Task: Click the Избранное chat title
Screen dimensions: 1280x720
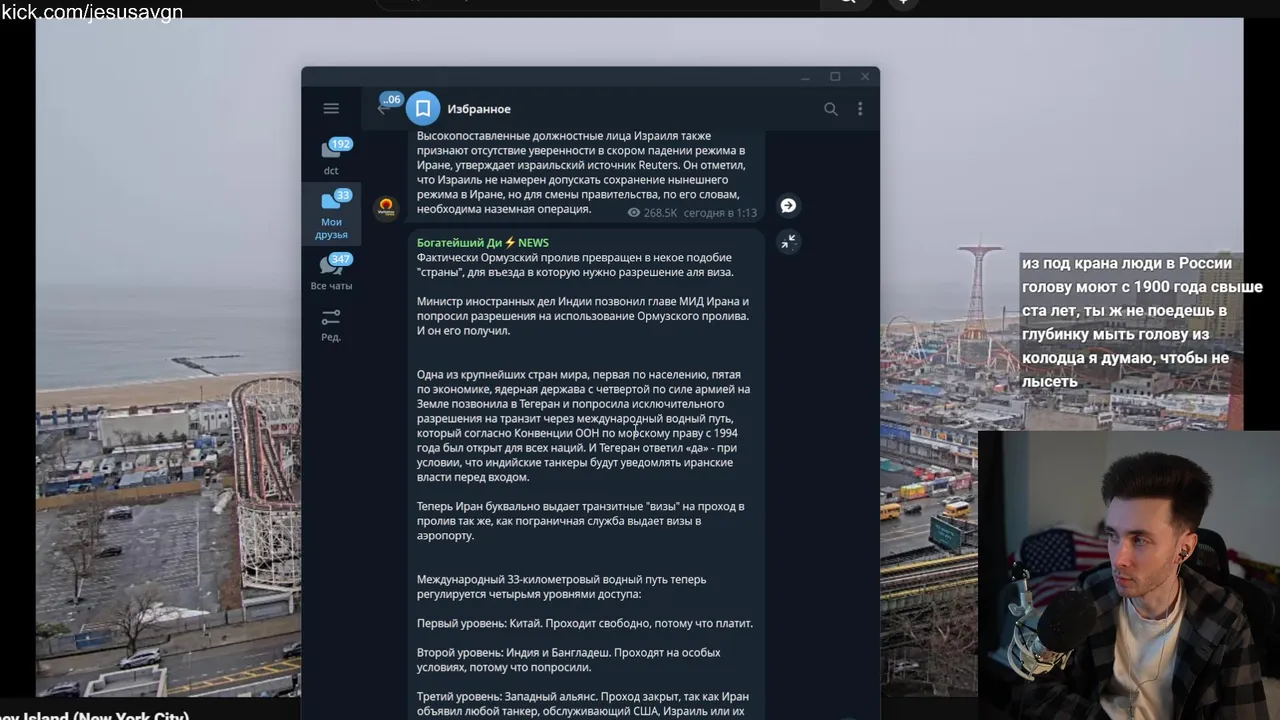Action: point(478,109)
